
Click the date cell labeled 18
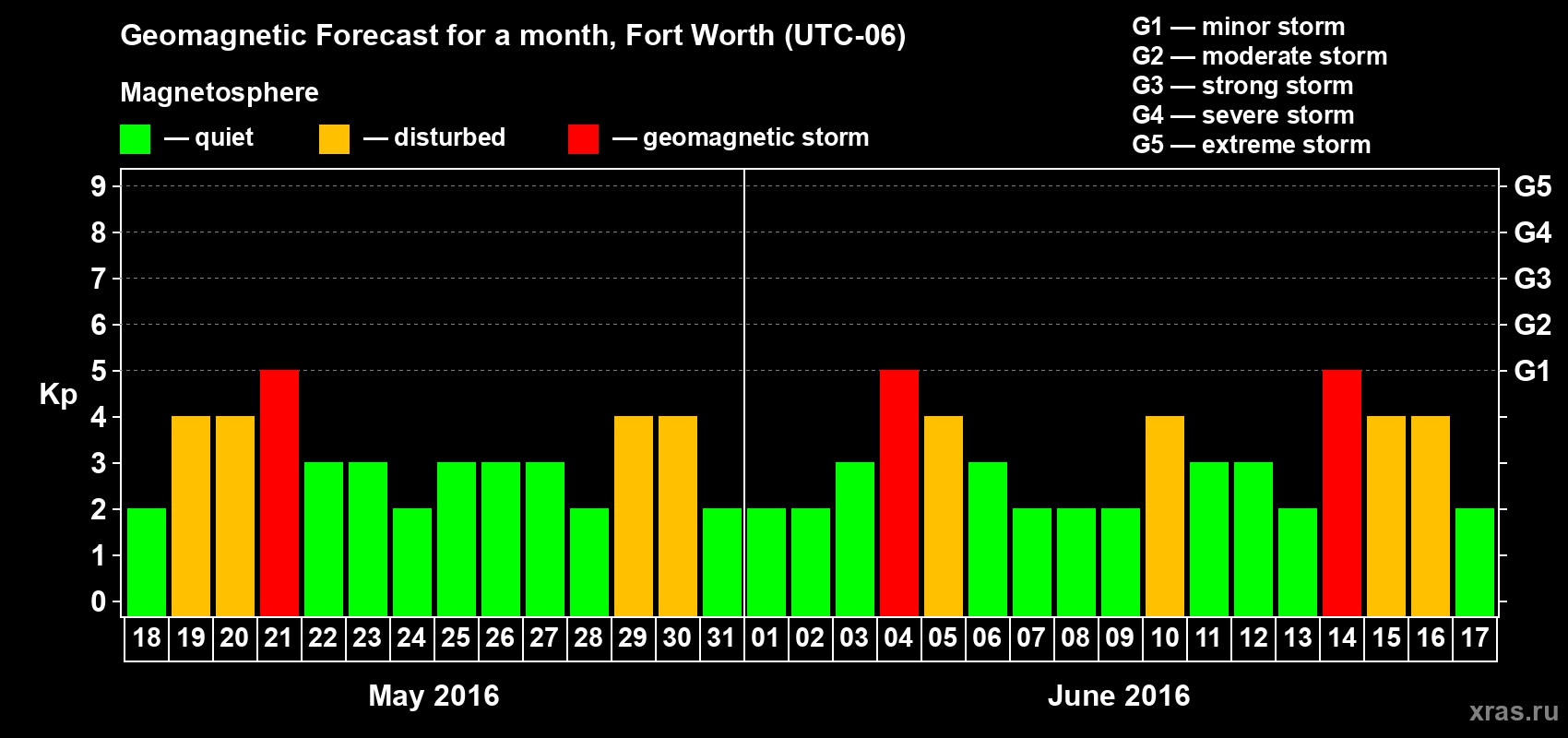(147, 638)
